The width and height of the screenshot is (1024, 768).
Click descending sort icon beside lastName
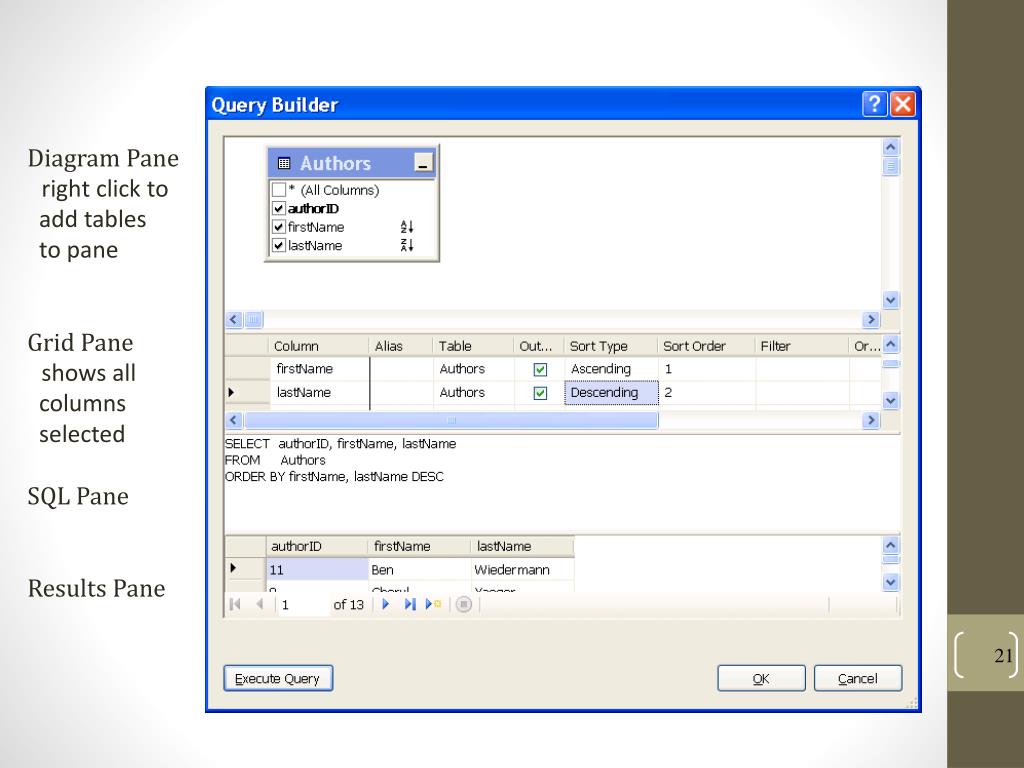(x=406, y=246)
